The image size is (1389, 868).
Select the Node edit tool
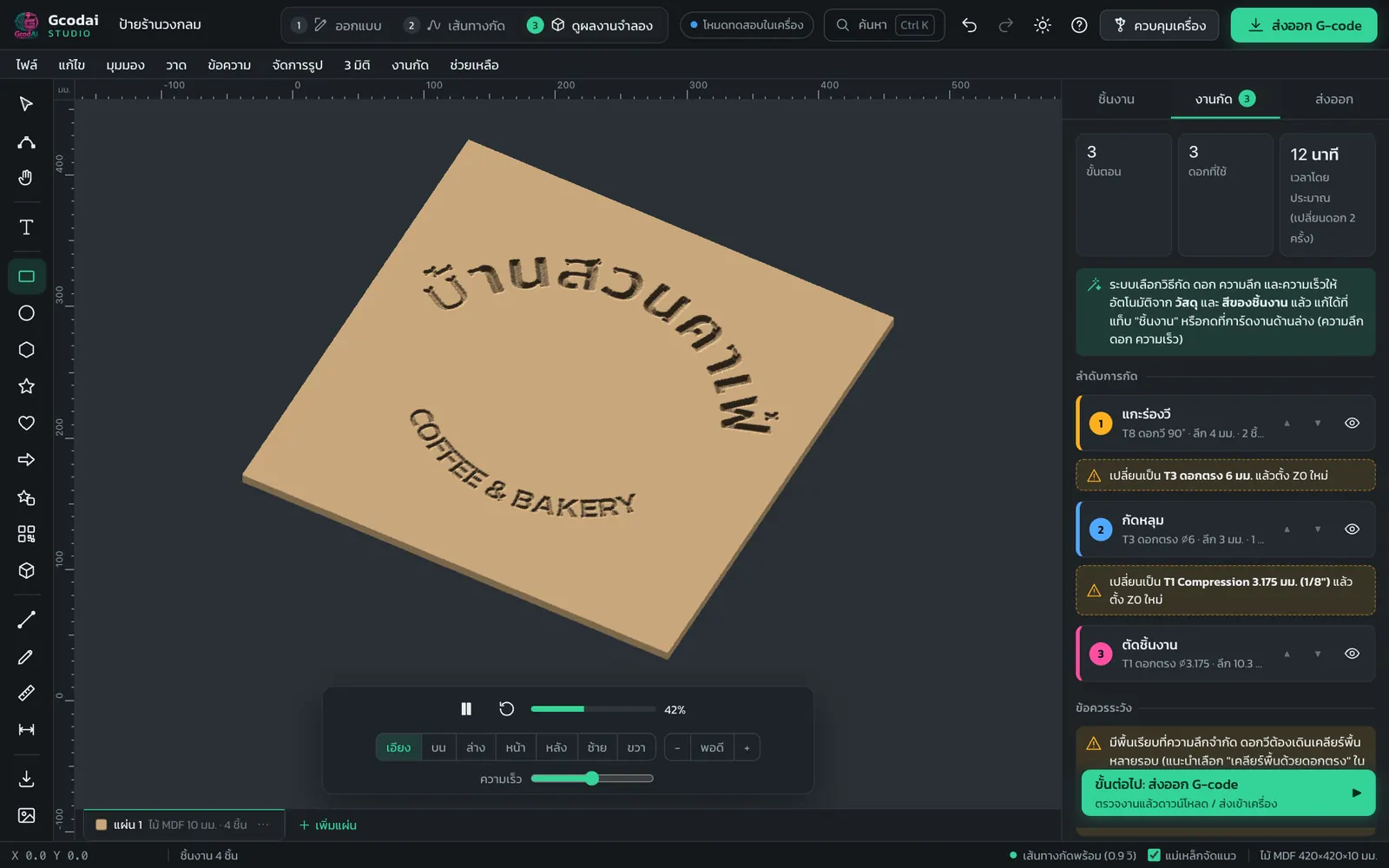coord(26,141)
